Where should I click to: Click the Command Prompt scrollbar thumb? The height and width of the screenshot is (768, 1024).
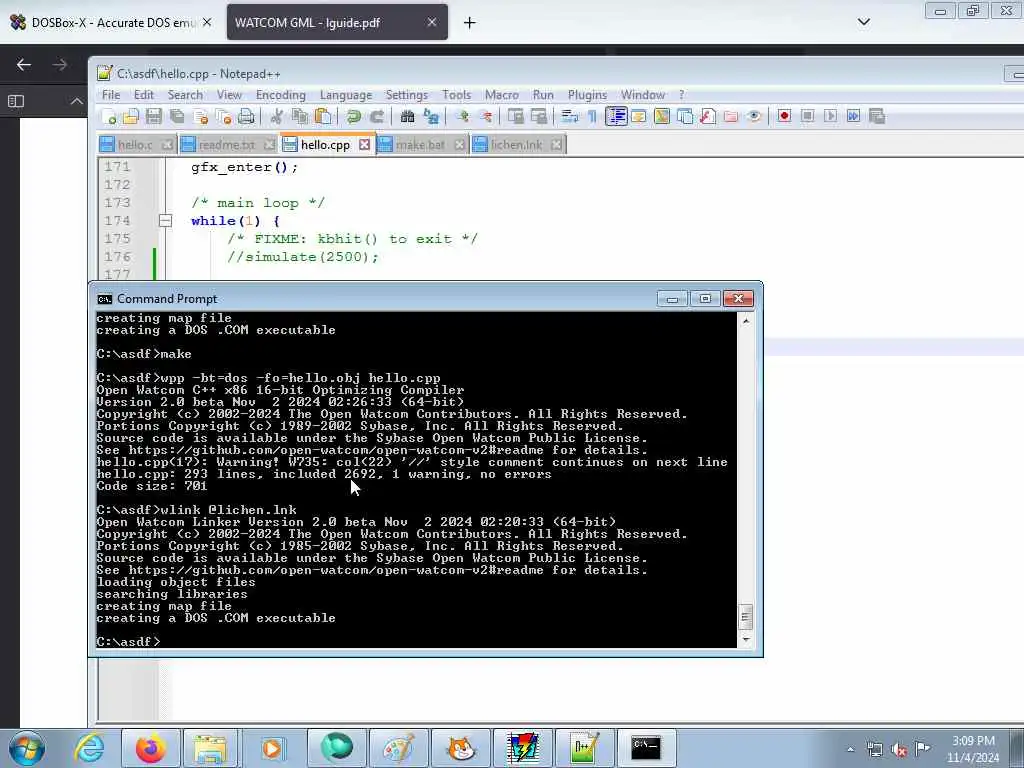746,616
